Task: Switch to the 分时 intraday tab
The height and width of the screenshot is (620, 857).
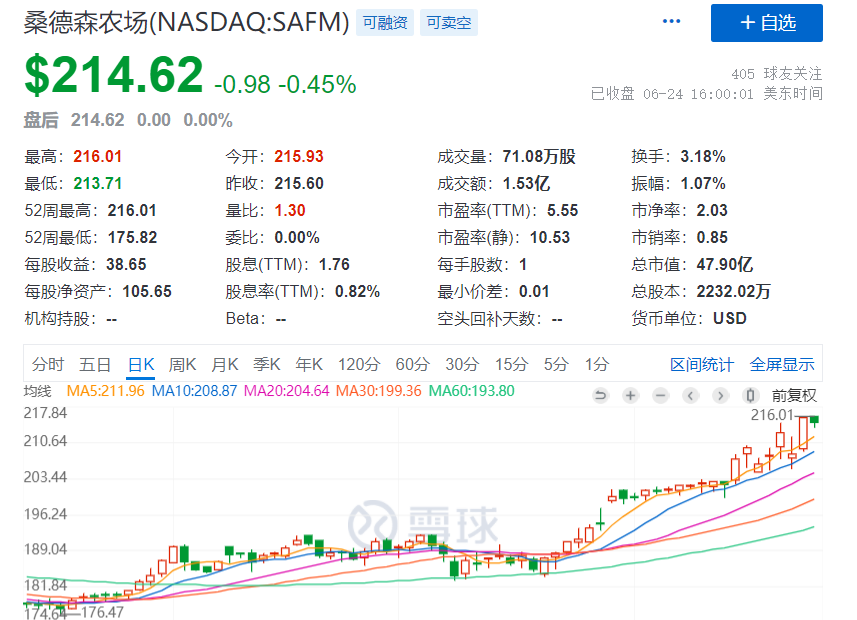Action: click(x=47, y=364)
